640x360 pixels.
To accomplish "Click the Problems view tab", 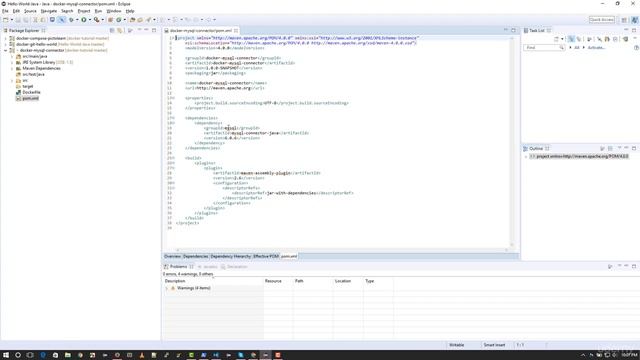I will 178,267.
